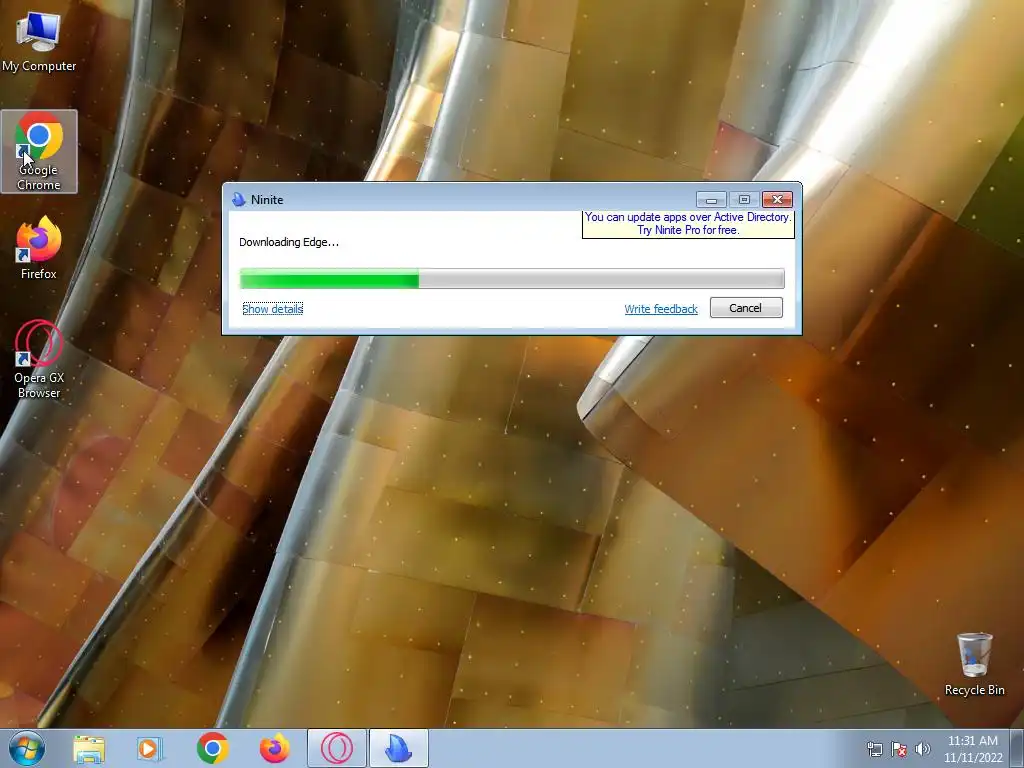1024x768 pixels.
Task: Click the Try Ninite Pro for free banner
Action: point(688,224)
